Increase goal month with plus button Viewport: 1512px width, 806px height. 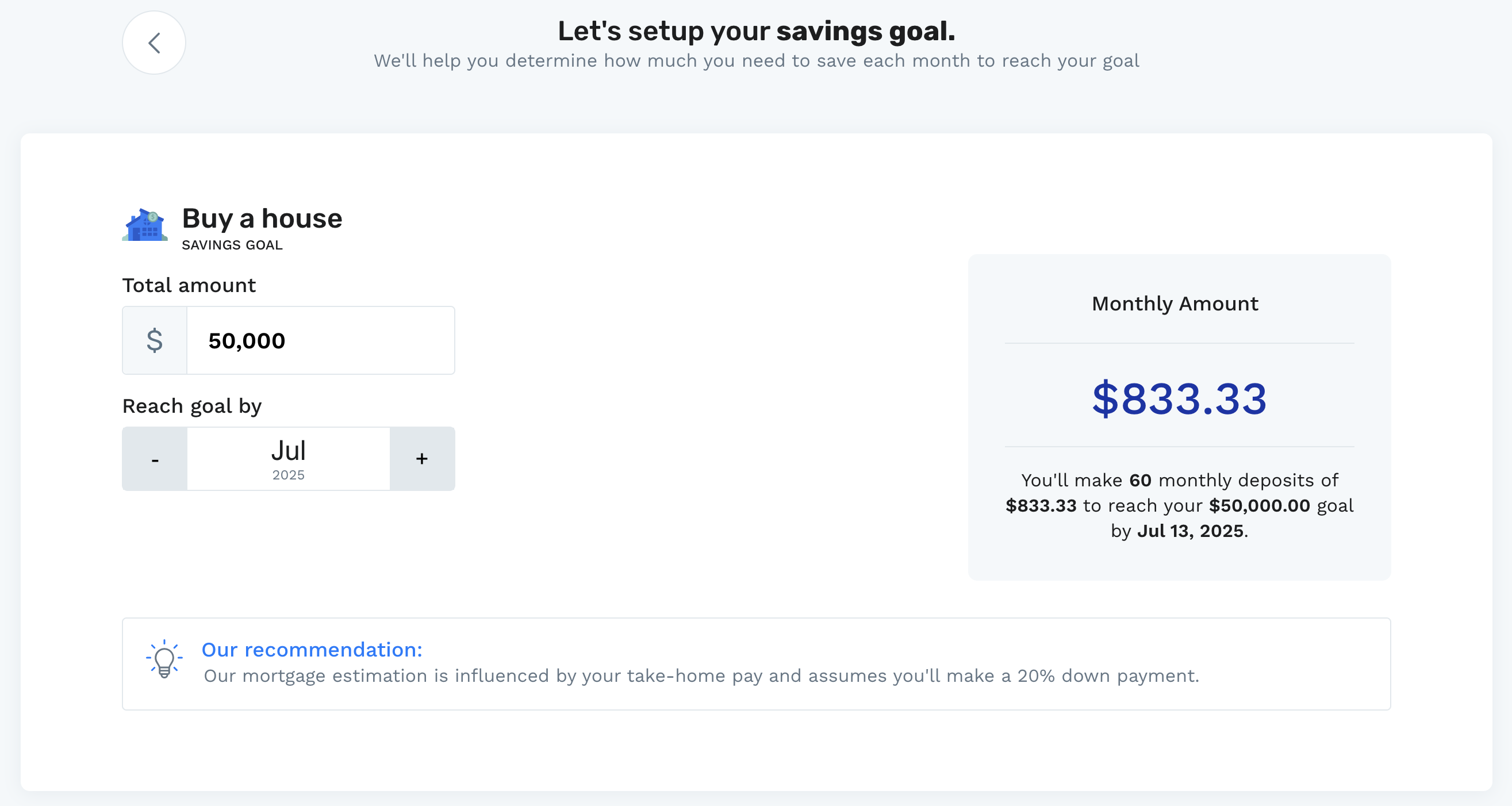(x=422, y=458)
